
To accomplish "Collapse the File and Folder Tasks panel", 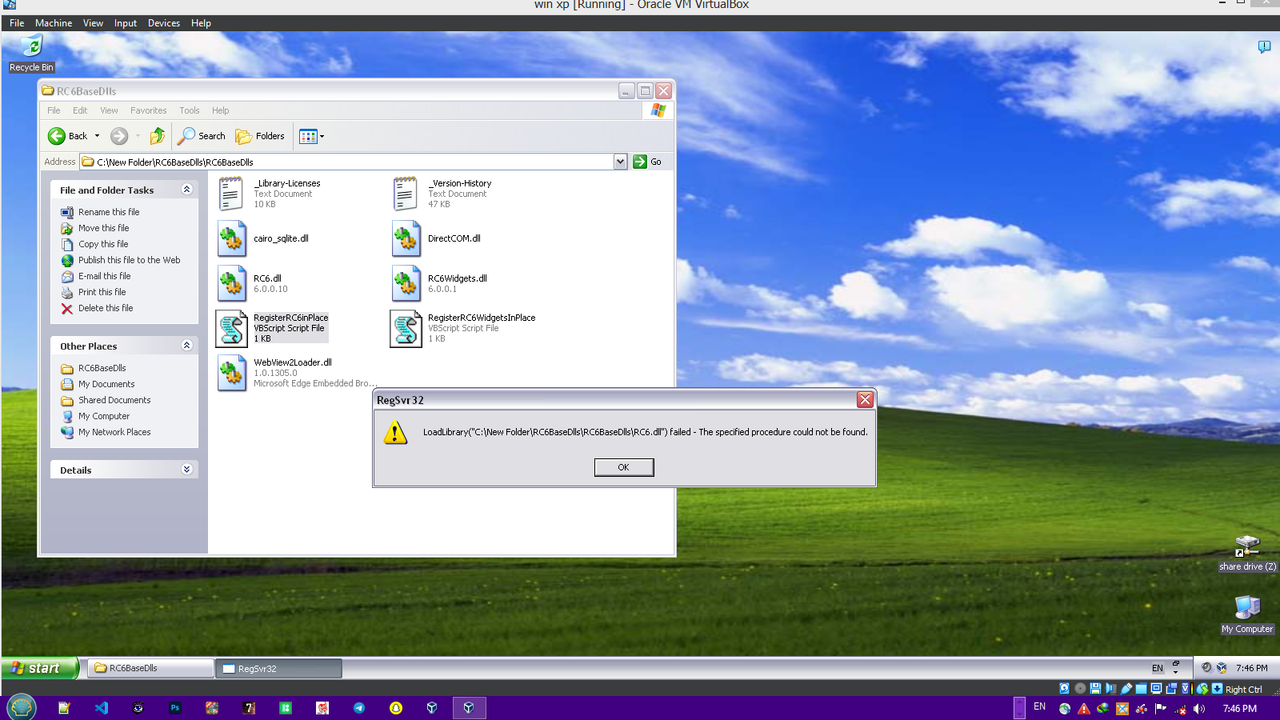I will click(x=186, y=189).
